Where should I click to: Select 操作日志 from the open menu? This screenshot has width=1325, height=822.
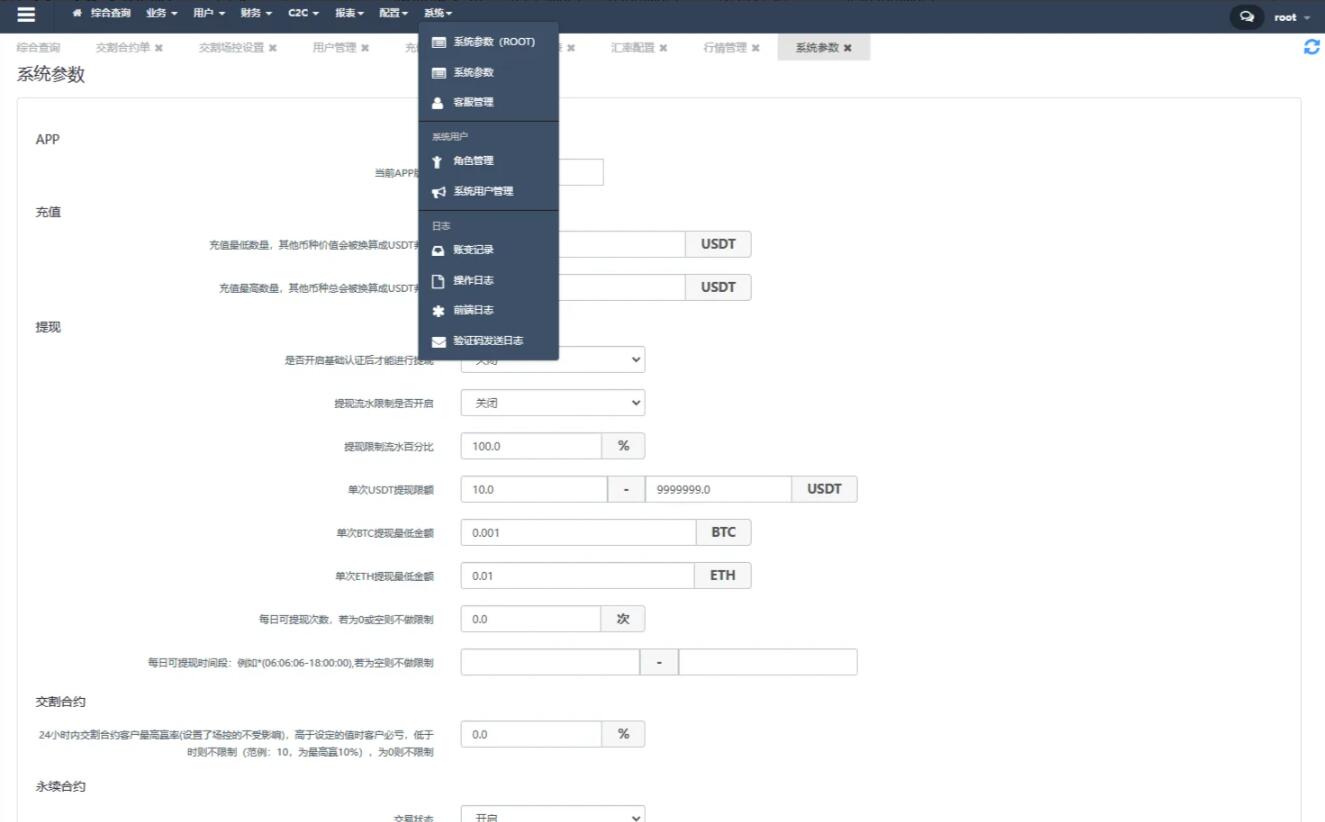(x=473, y=281)
